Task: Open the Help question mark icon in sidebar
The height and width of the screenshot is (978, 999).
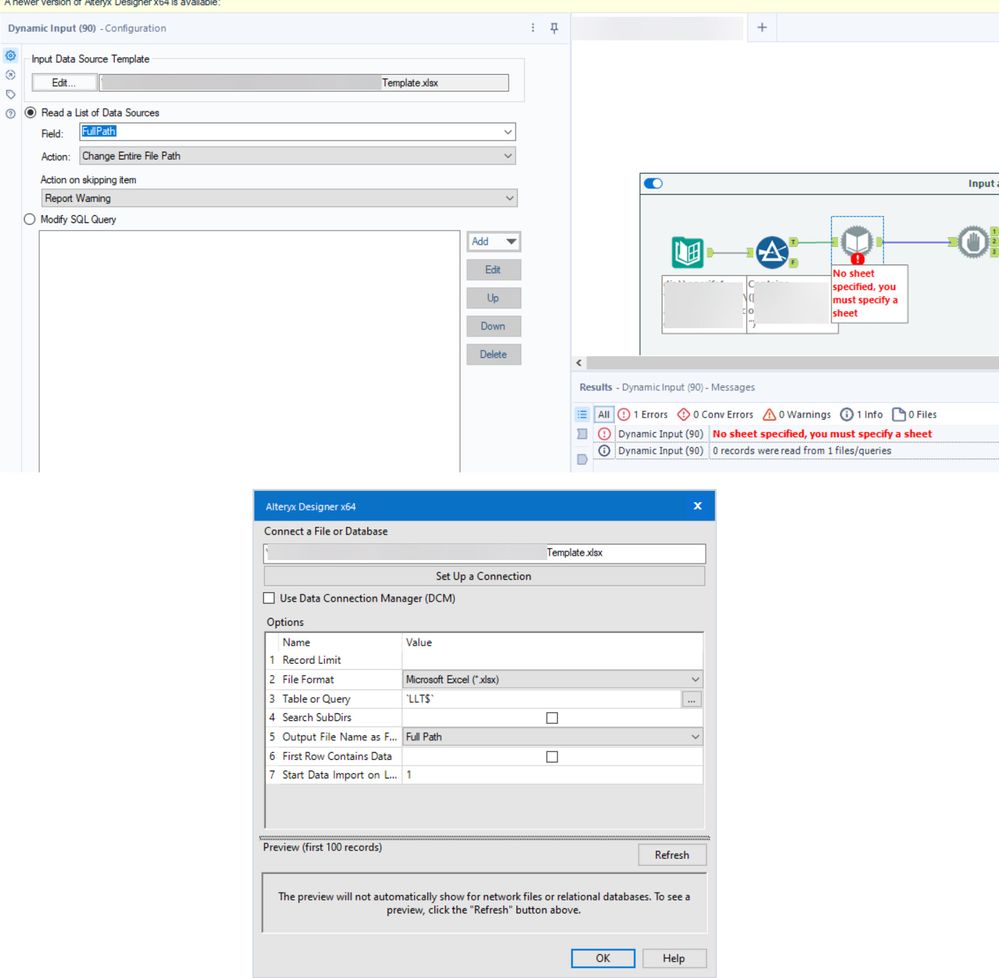Action: [x=10, y=114]
